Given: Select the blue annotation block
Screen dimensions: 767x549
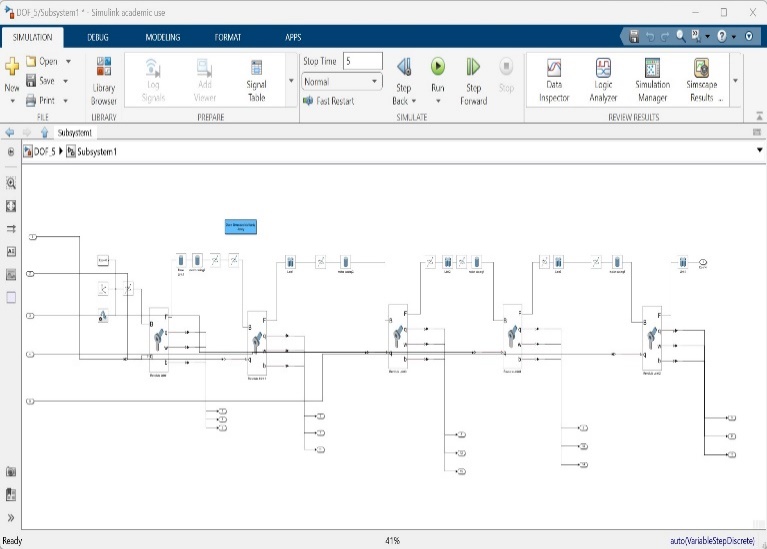Looking at the screenshot, I should [x=241, y=227].
